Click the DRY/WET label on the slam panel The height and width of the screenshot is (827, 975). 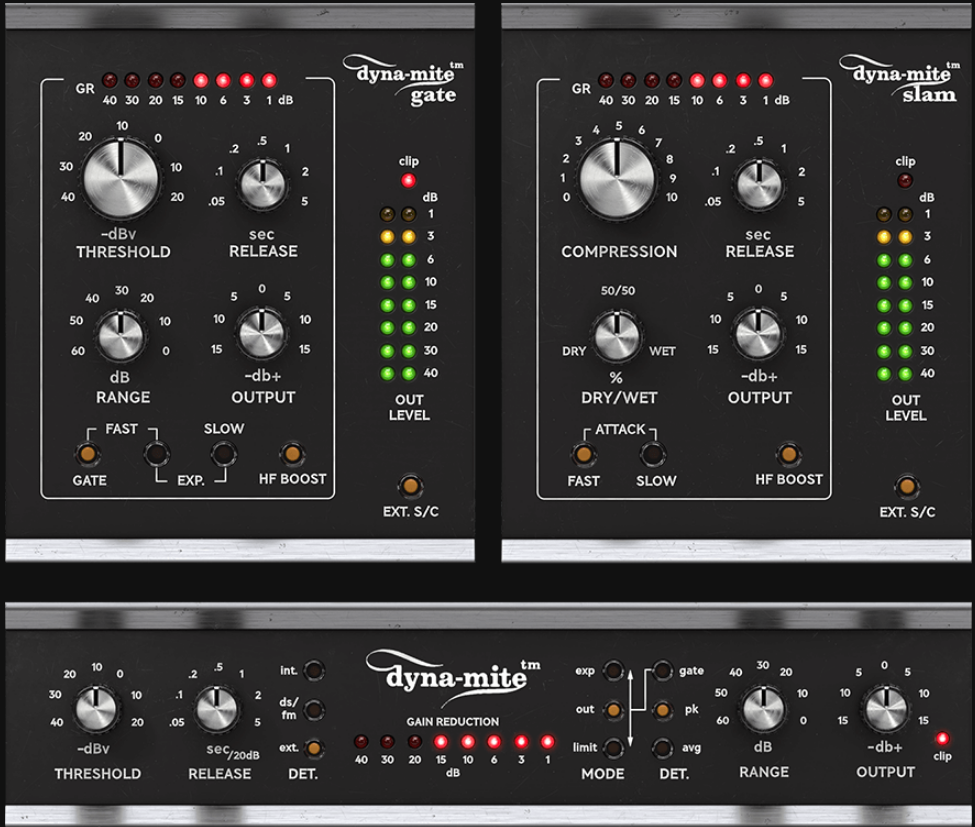(619, 398)
